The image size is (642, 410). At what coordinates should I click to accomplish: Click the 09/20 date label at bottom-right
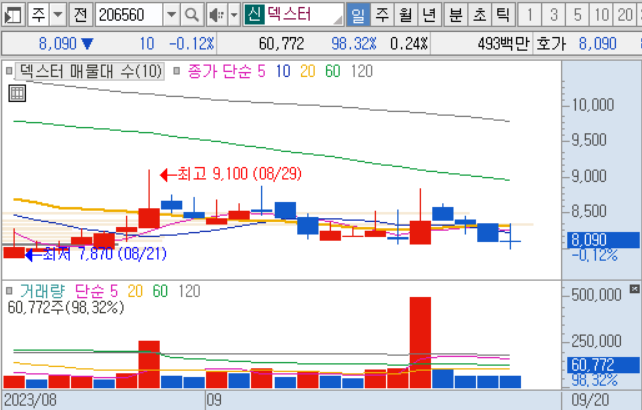[590, 400]
